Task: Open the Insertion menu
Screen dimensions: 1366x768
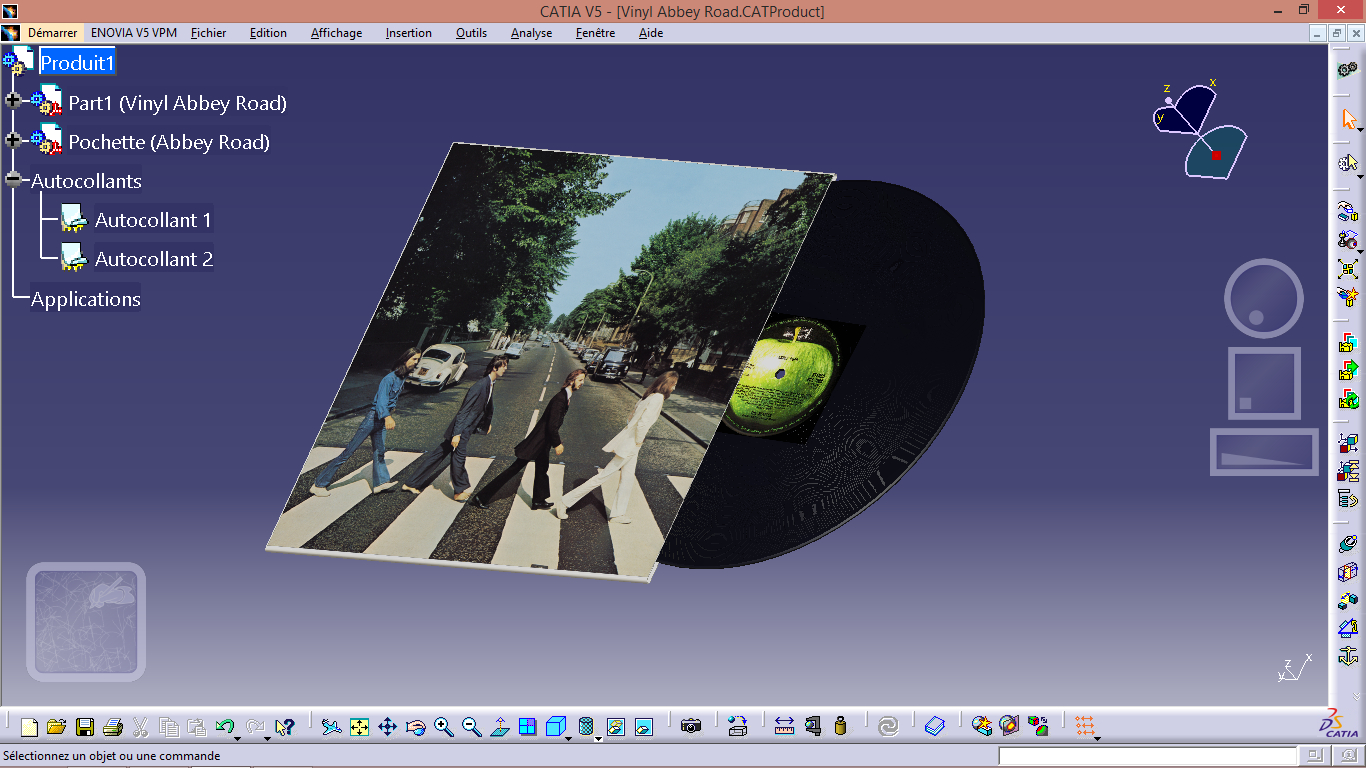Action: point(409,33)
